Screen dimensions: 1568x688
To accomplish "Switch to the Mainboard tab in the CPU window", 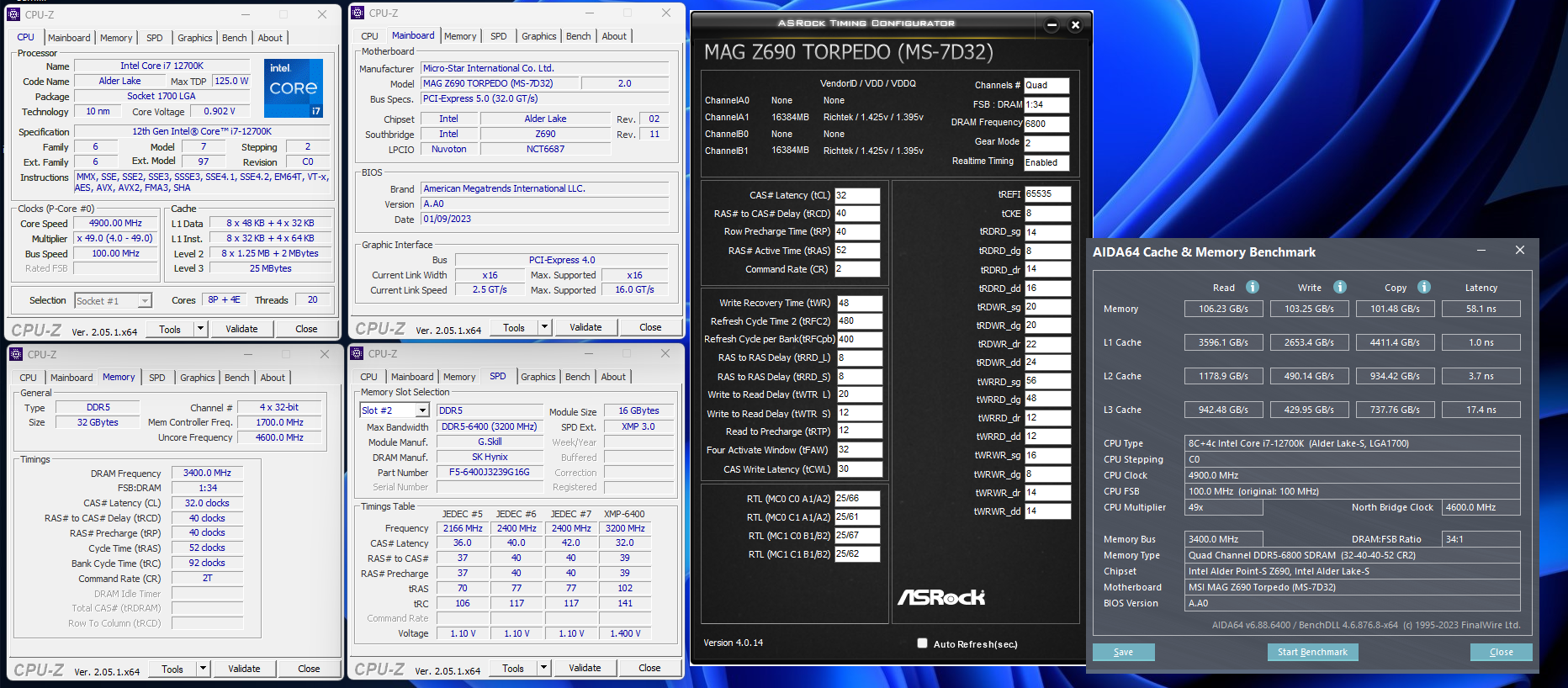I will tap(69, 38).
